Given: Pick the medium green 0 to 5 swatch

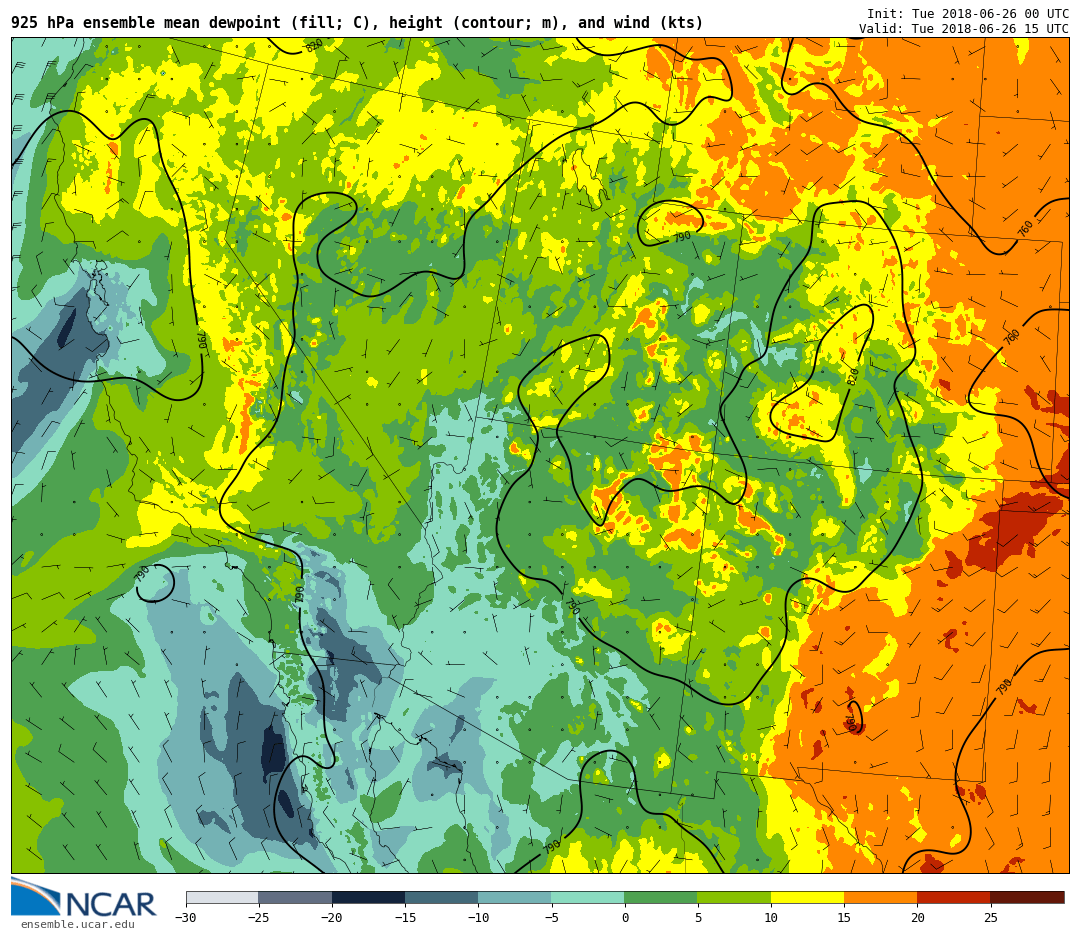Looking at the screenshot, I should [661, 897].
